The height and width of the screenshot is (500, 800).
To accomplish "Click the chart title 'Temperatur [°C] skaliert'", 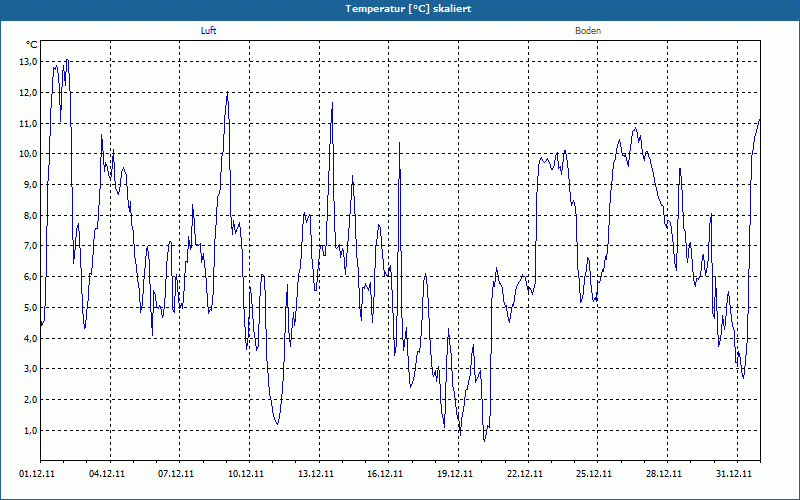I will 408,9.
